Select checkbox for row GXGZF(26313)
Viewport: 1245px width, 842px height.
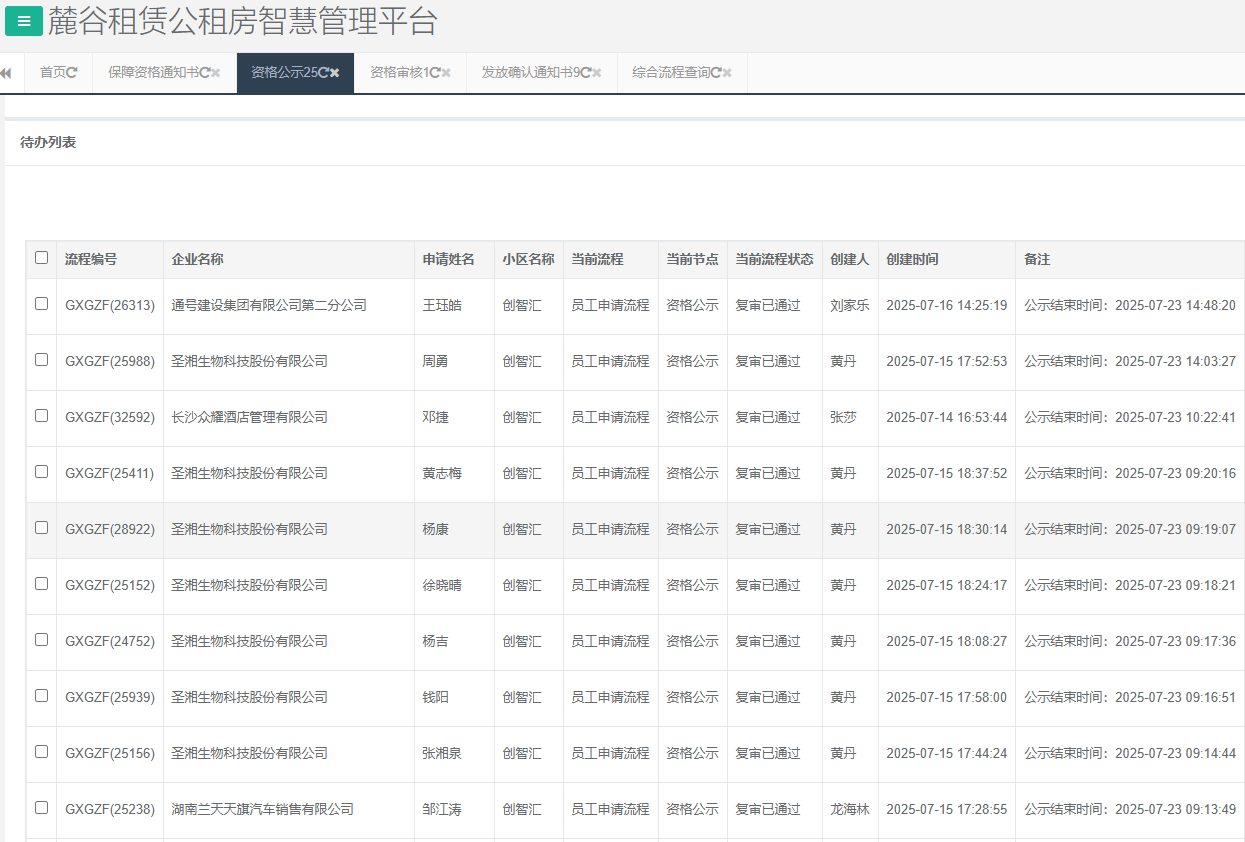pyautogui.click(x=41, y=304)
